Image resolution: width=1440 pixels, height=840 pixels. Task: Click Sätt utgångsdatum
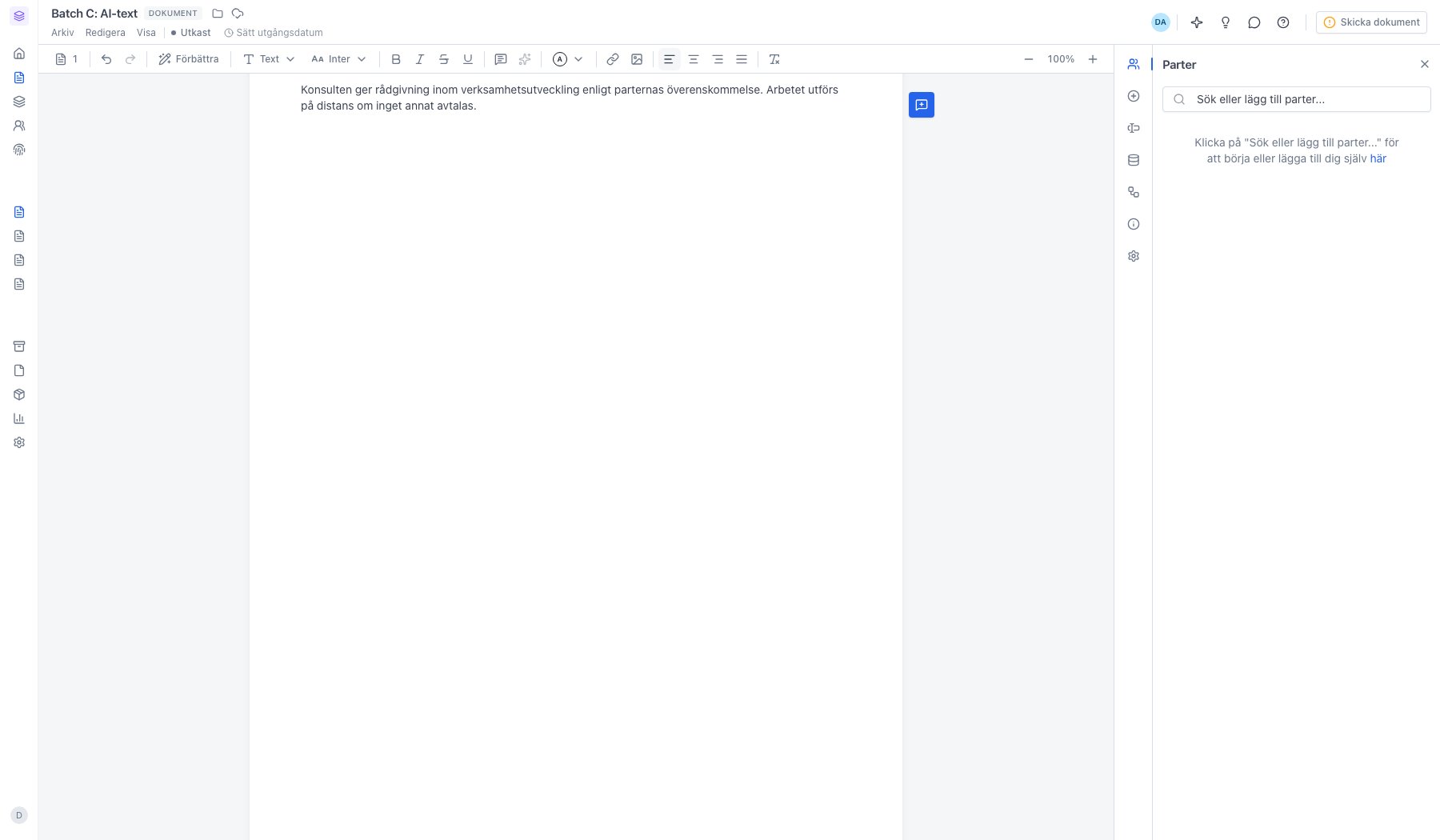(x=274, y=33)
